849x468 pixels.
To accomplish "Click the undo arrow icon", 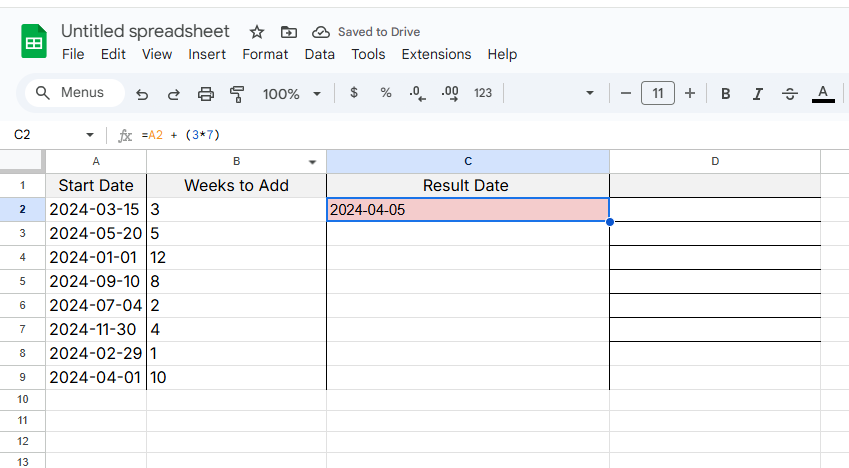I will point(142,94).
